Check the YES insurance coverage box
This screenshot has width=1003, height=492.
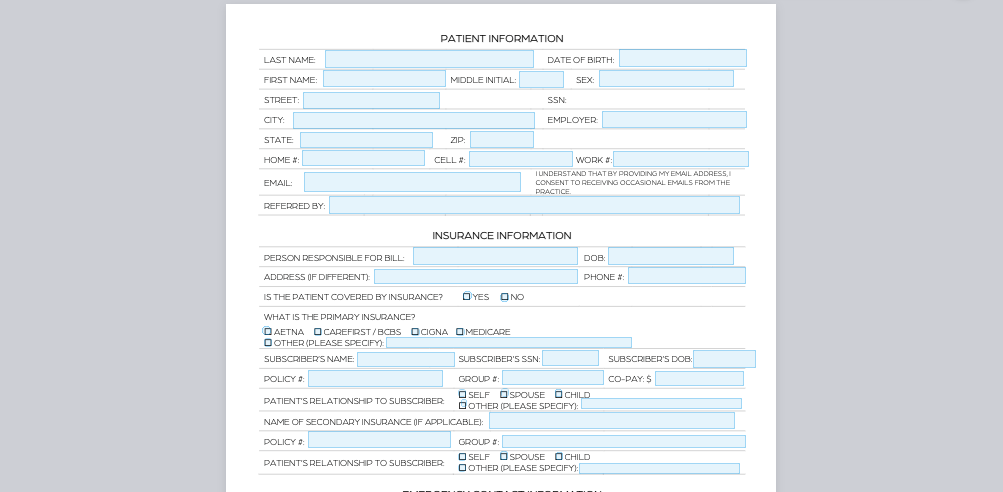(x=467, y=296)
